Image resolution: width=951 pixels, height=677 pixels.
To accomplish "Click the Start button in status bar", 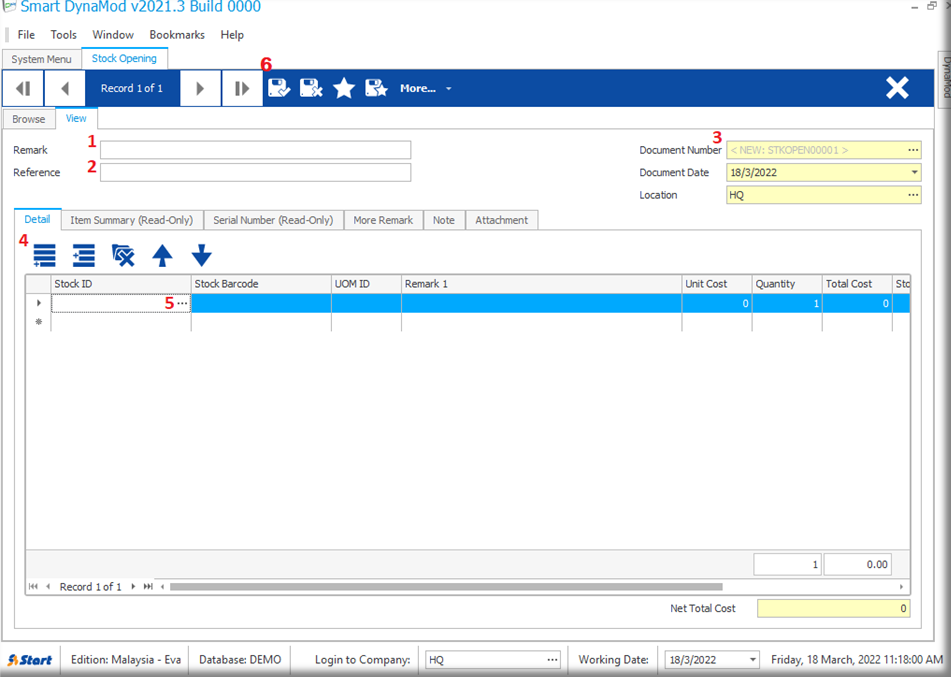I will 30,660.
